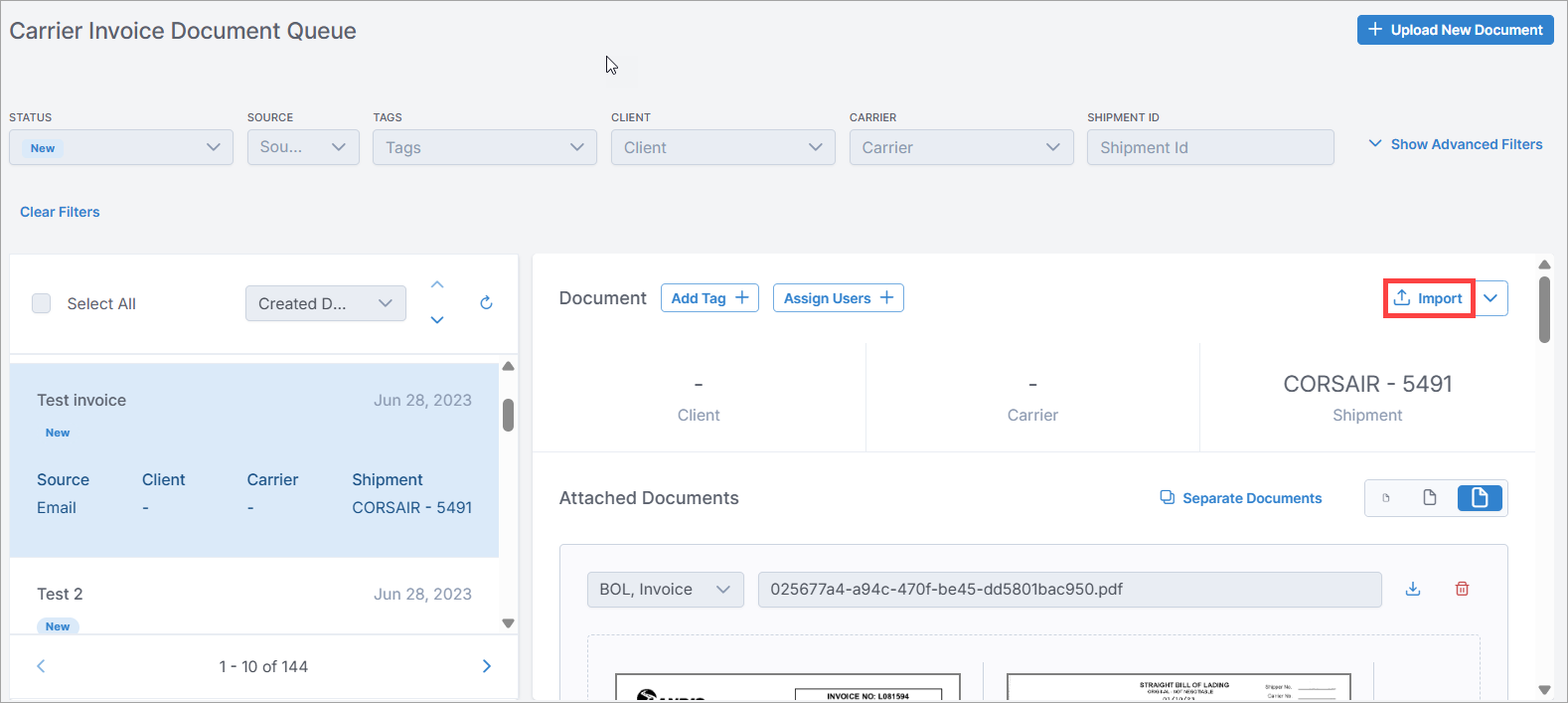1568x703 pixels.
Task: Open the Status filter dropdown
Action: coord(121,147)
